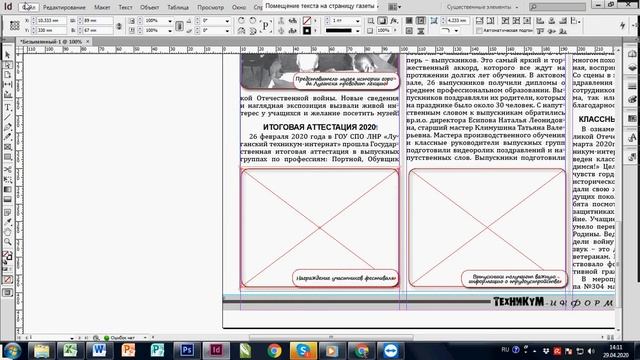
Task: Open the shear angle dropdown
Action: pos(227,31)
